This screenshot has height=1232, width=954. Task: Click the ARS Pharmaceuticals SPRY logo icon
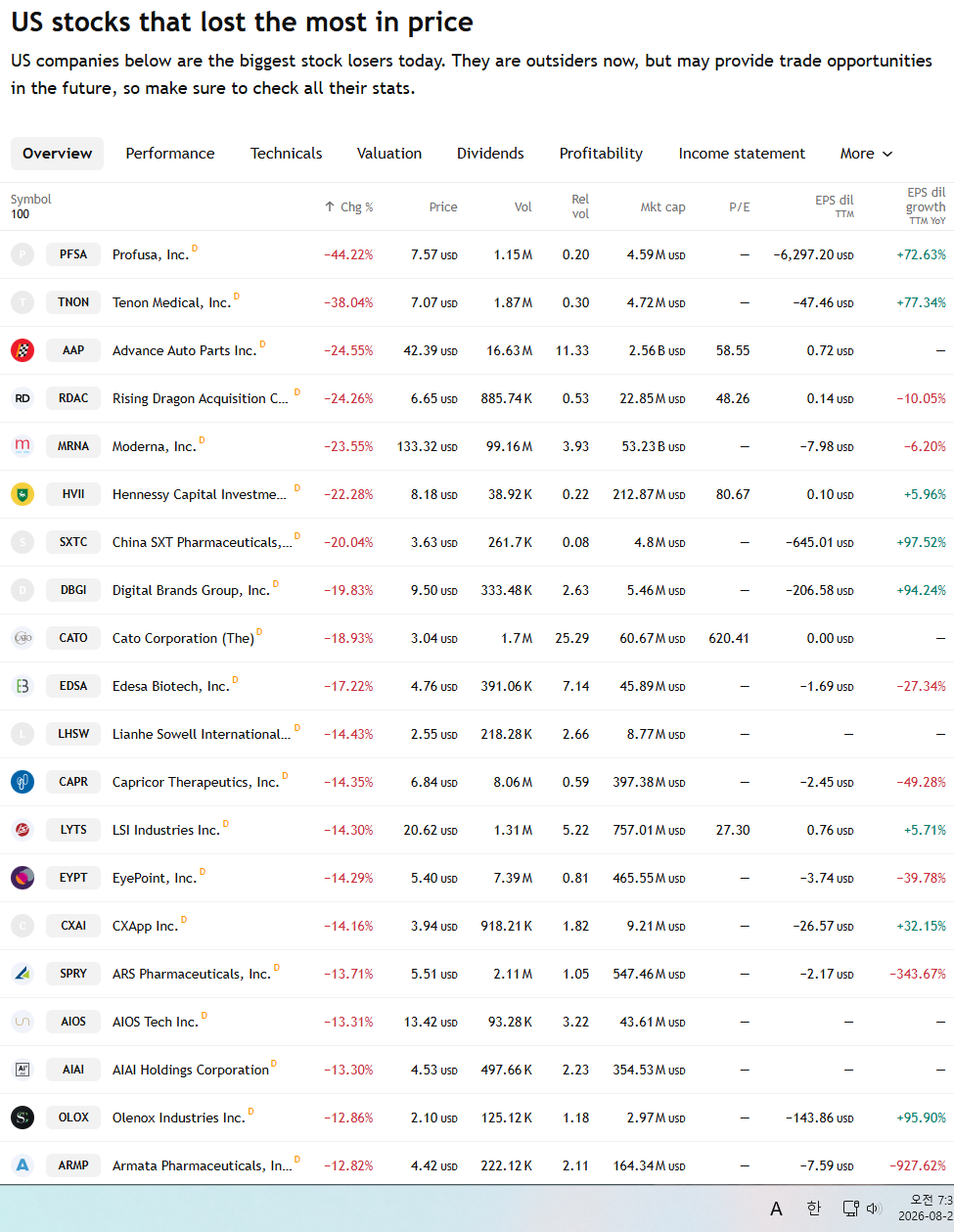pos(23,974)
